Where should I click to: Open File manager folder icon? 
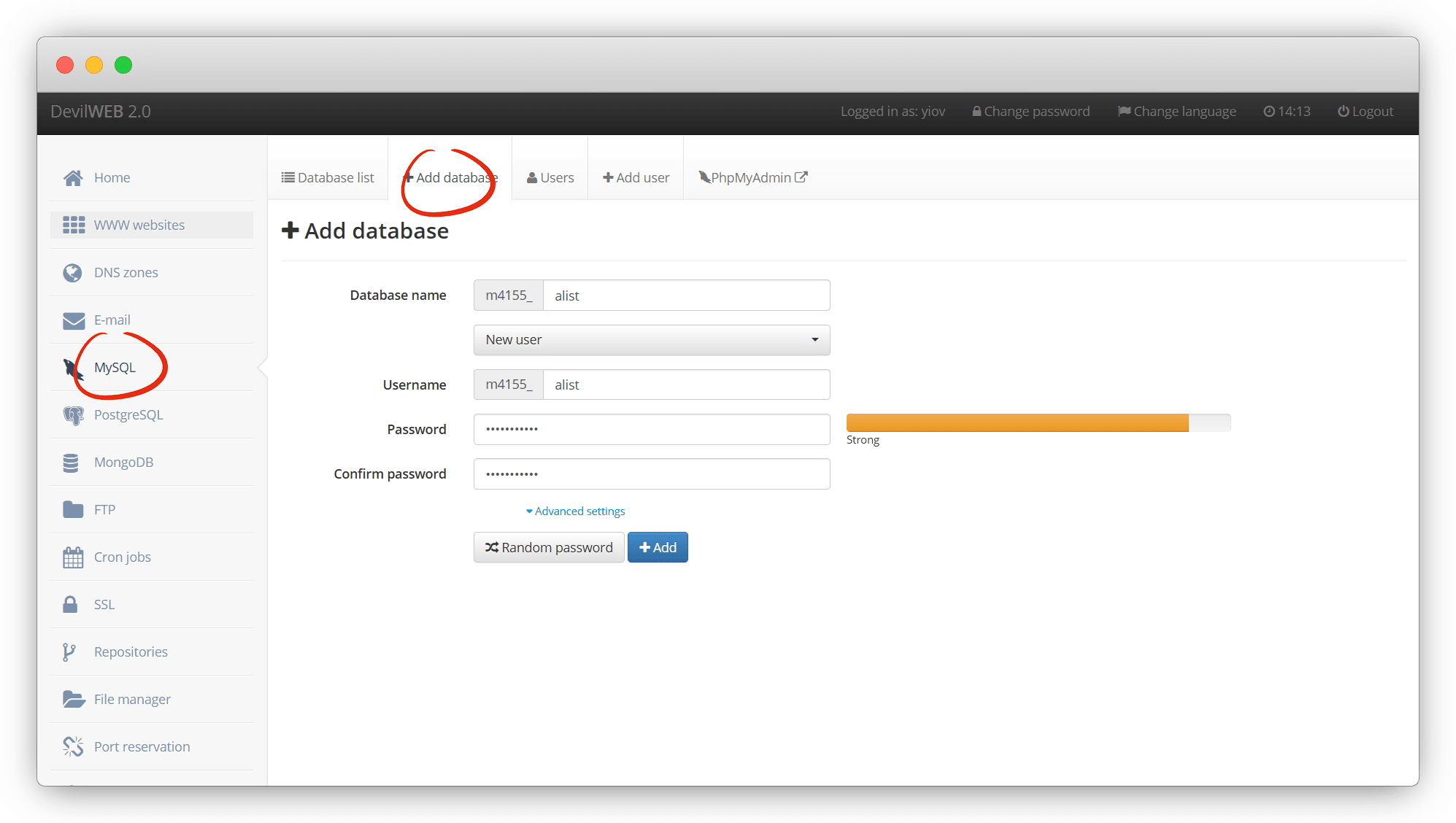pos(73,700)
